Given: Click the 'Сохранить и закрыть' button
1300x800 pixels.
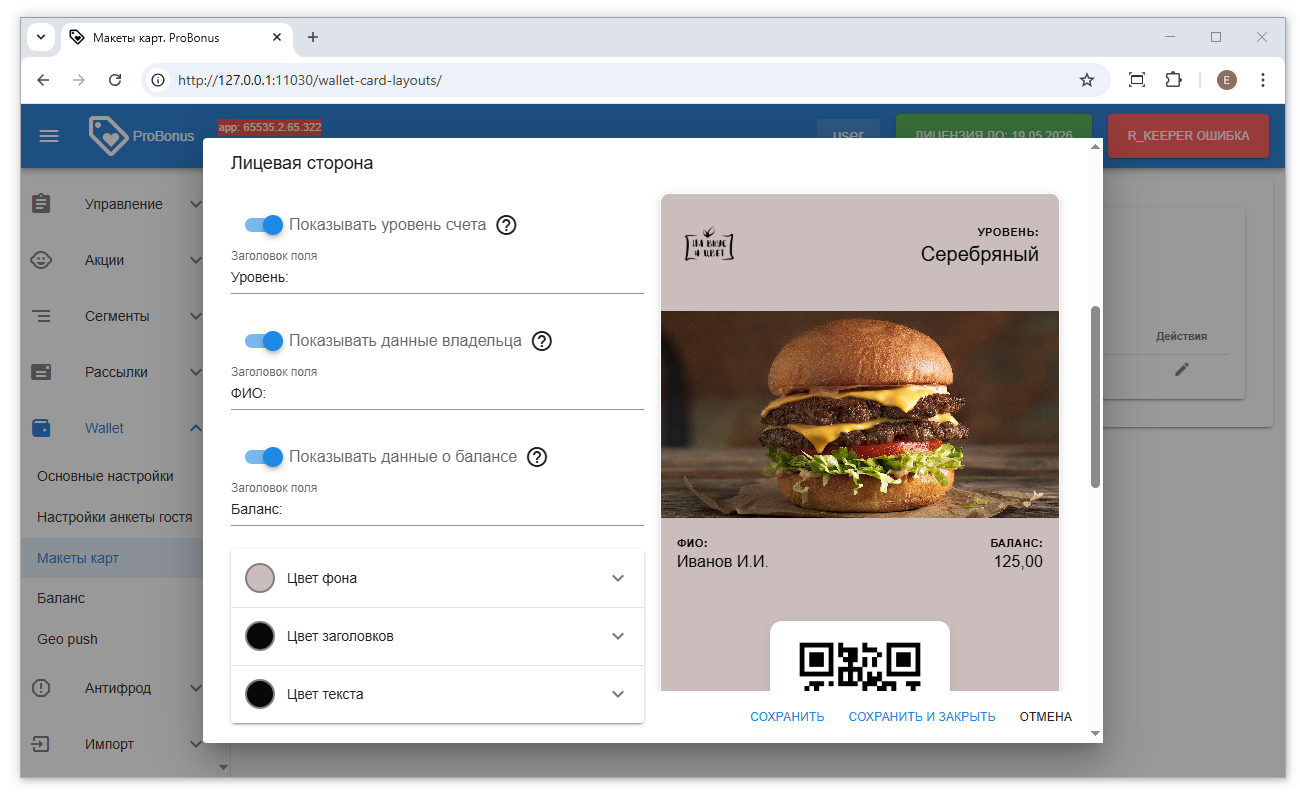Looking at the screenshot, I should pyautogui.click(x=921, y=717).
